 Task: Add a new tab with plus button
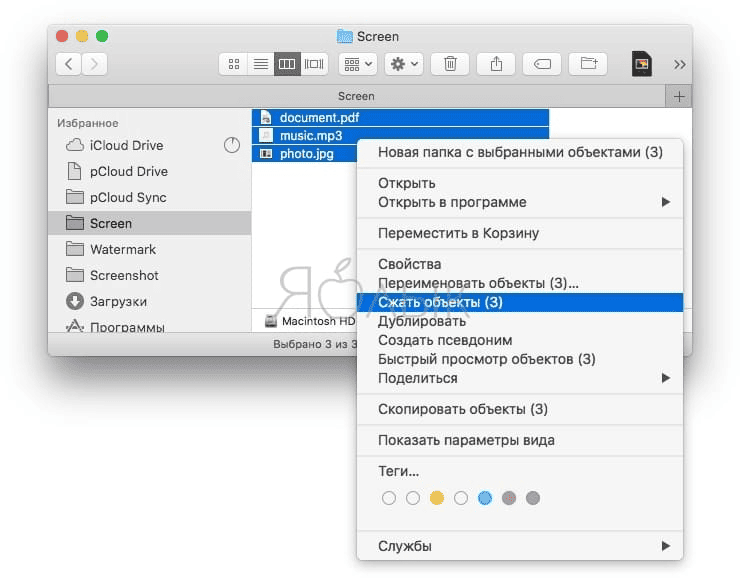(679, 97)
